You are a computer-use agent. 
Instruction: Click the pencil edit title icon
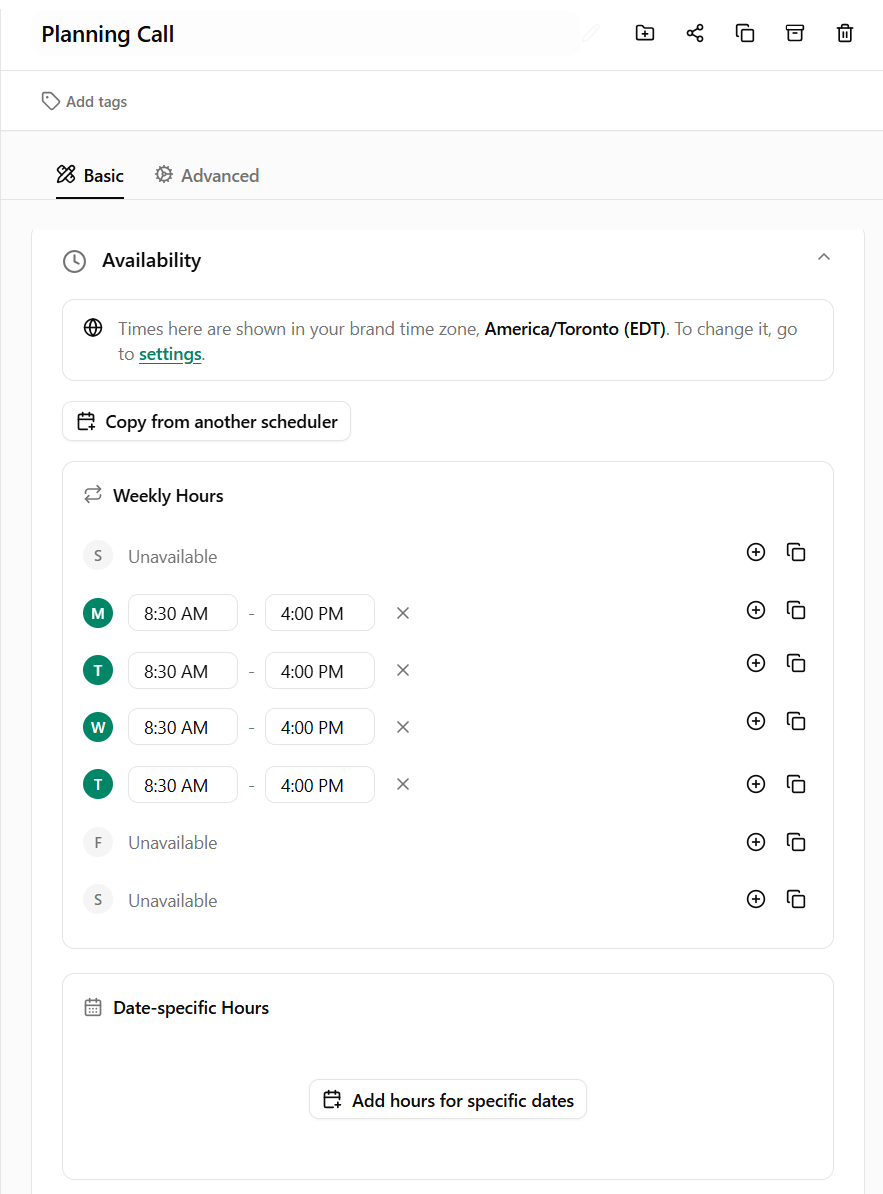[591, 34]
